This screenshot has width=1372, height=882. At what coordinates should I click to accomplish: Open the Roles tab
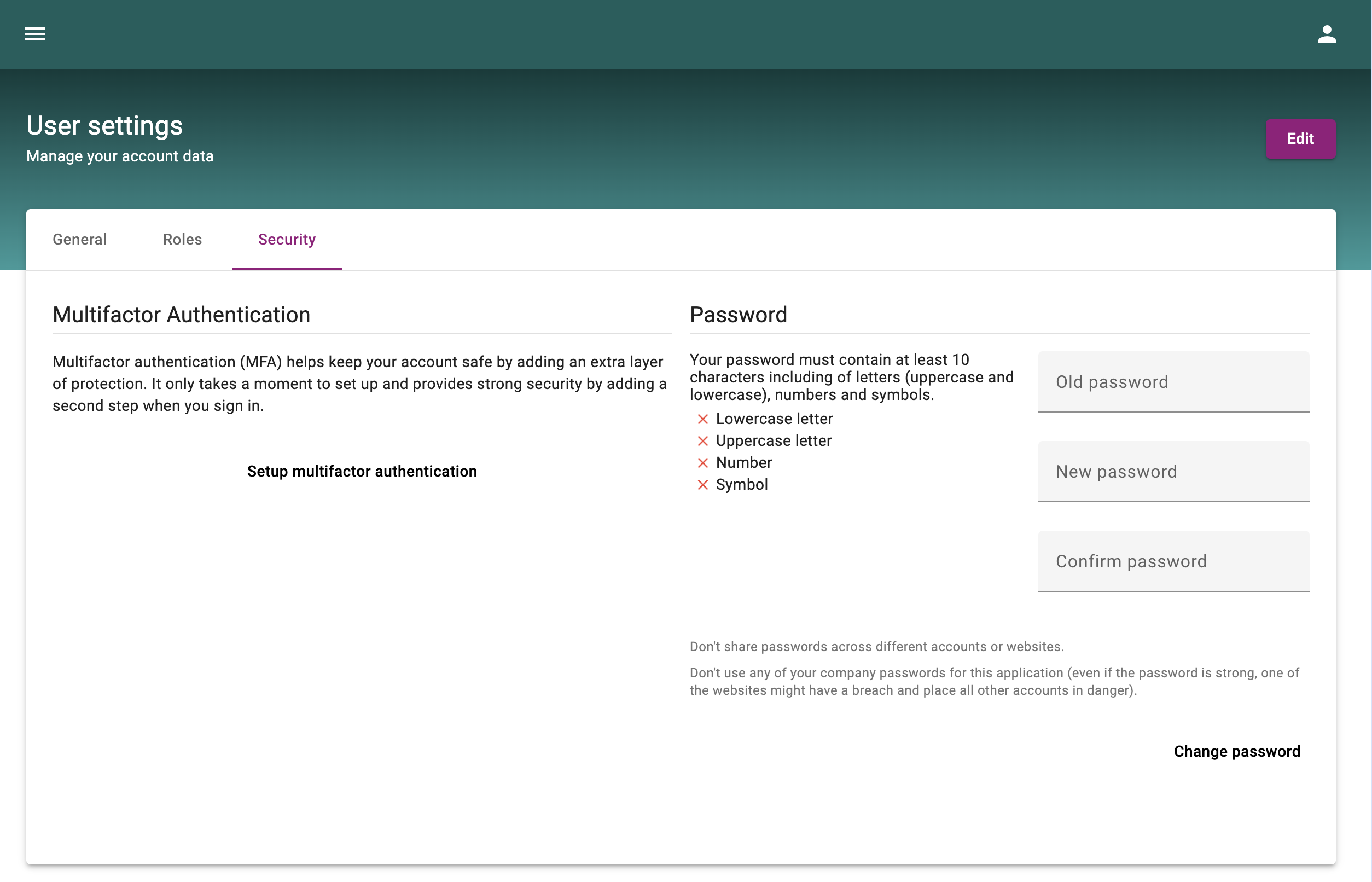click(x=182, y=240)
